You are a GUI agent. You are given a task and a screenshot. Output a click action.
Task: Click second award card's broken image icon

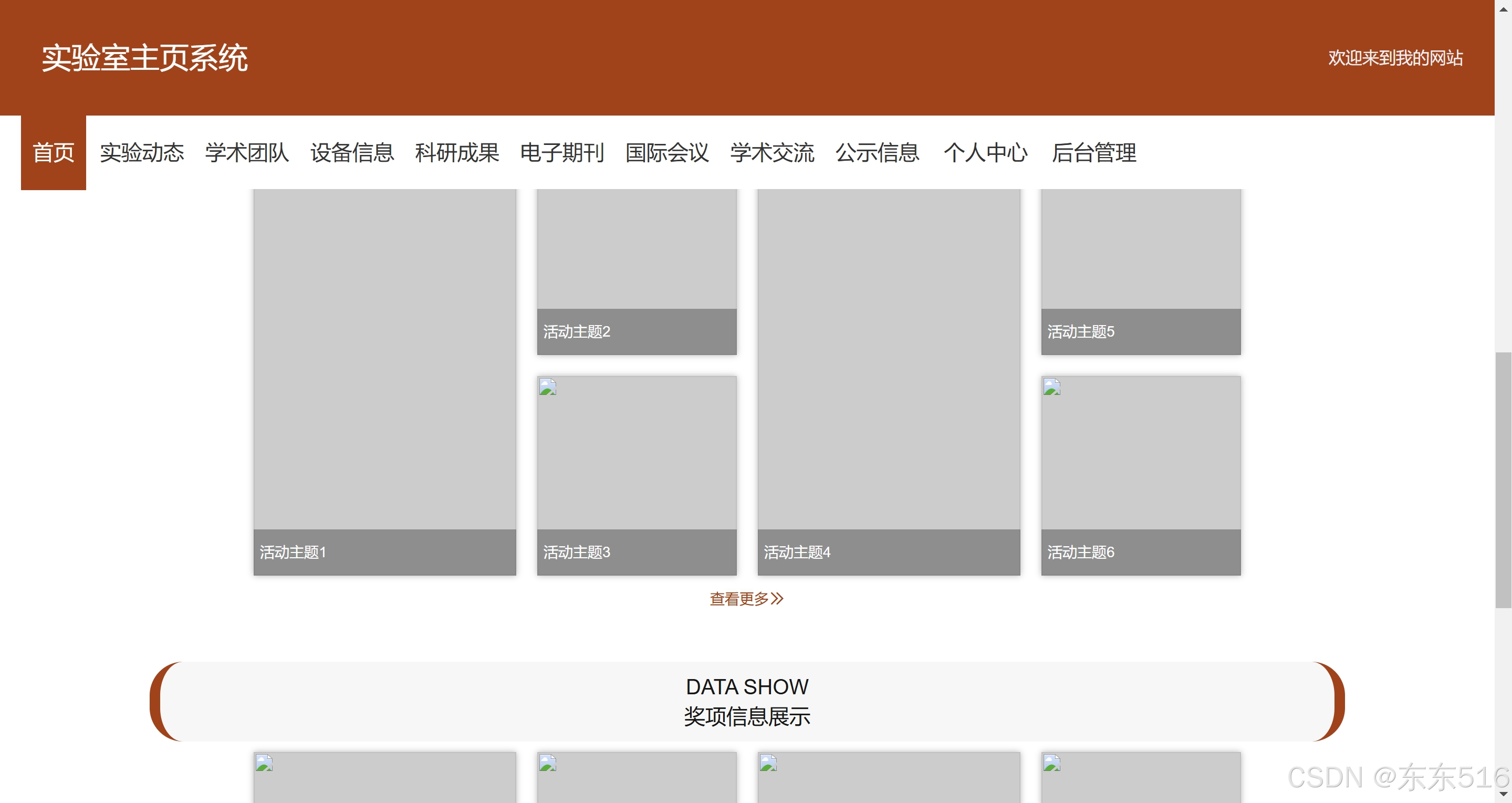pos(548,763)
